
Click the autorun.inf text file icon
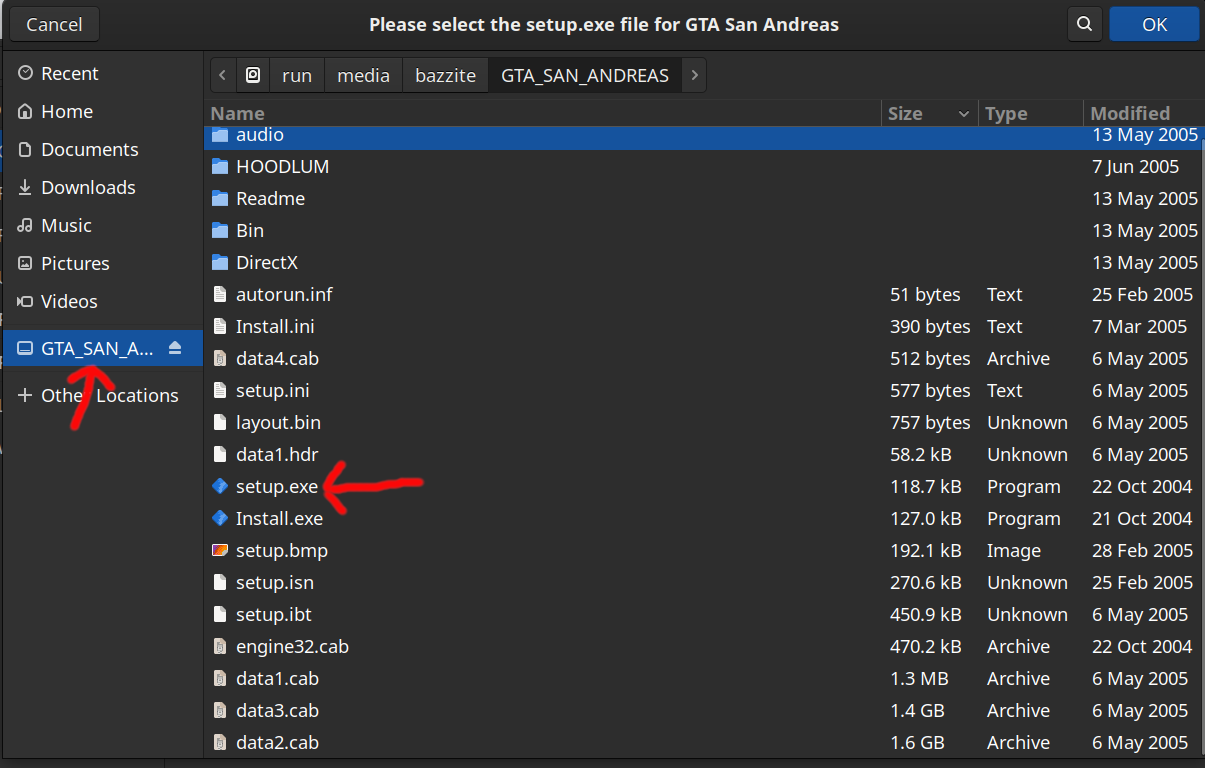[x=220, y=294]
